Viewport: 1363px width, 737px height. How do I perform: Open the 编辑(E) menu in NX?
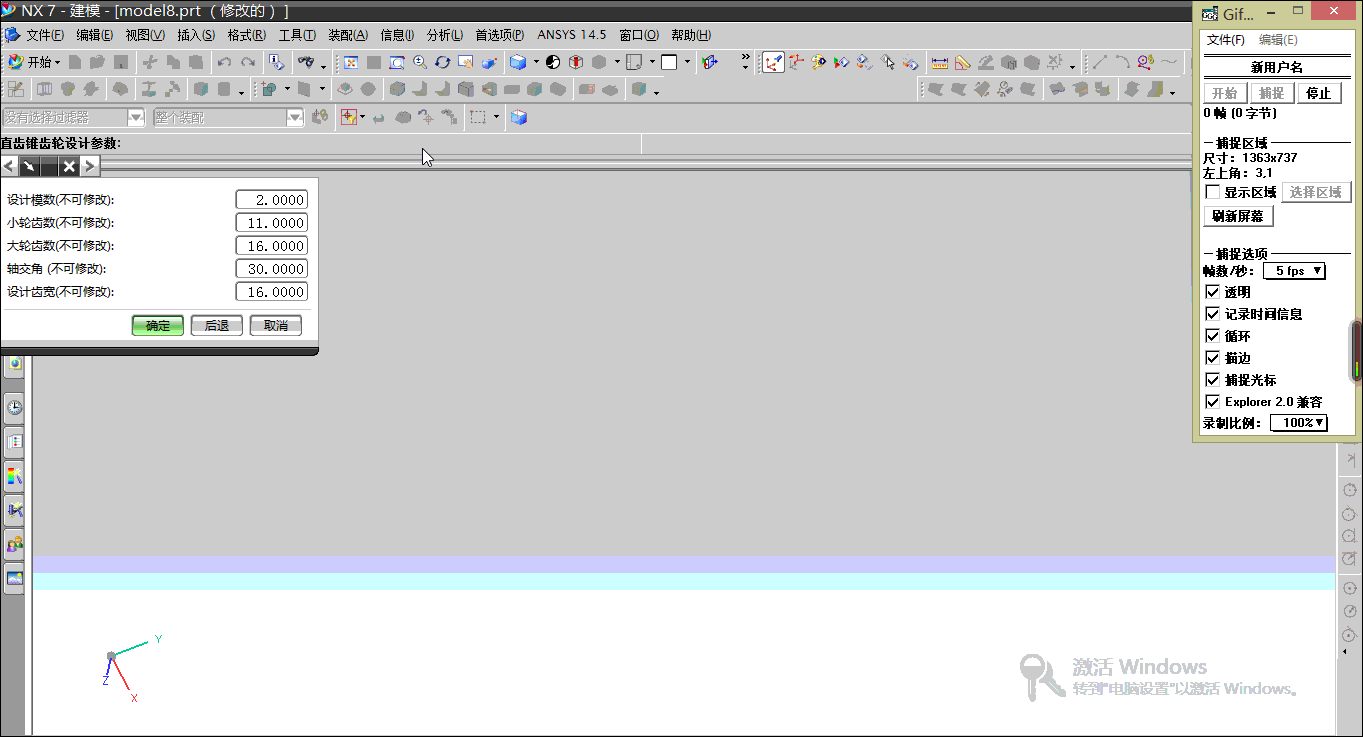(95, 35)
